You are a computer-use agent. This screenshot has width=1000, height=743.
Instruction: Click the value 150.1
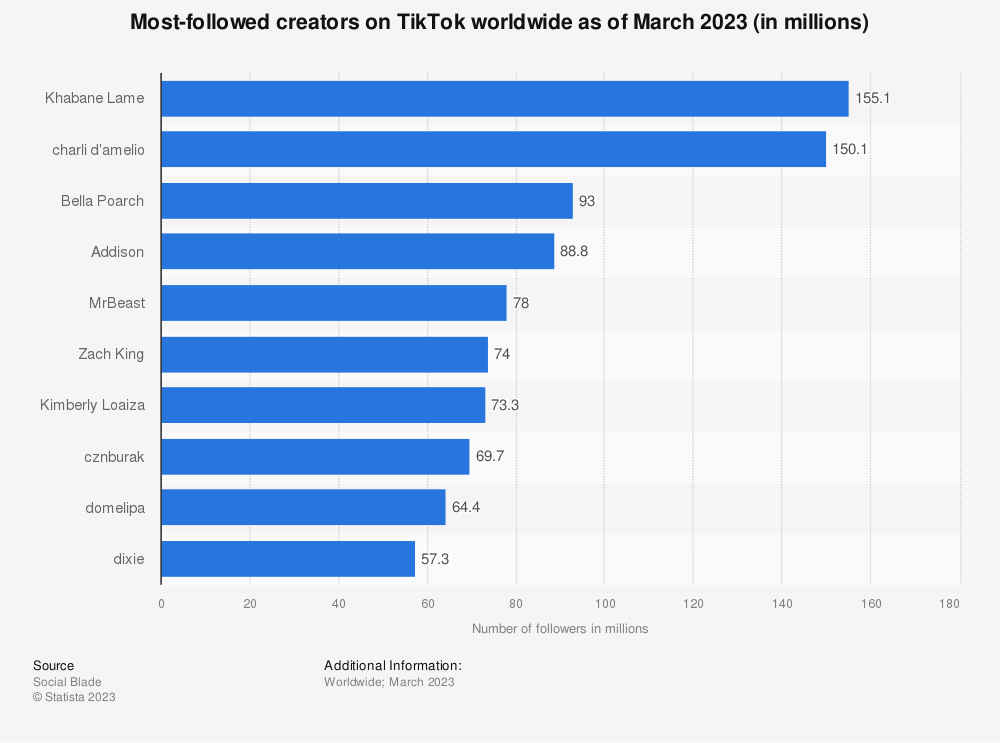pos(849,149)
